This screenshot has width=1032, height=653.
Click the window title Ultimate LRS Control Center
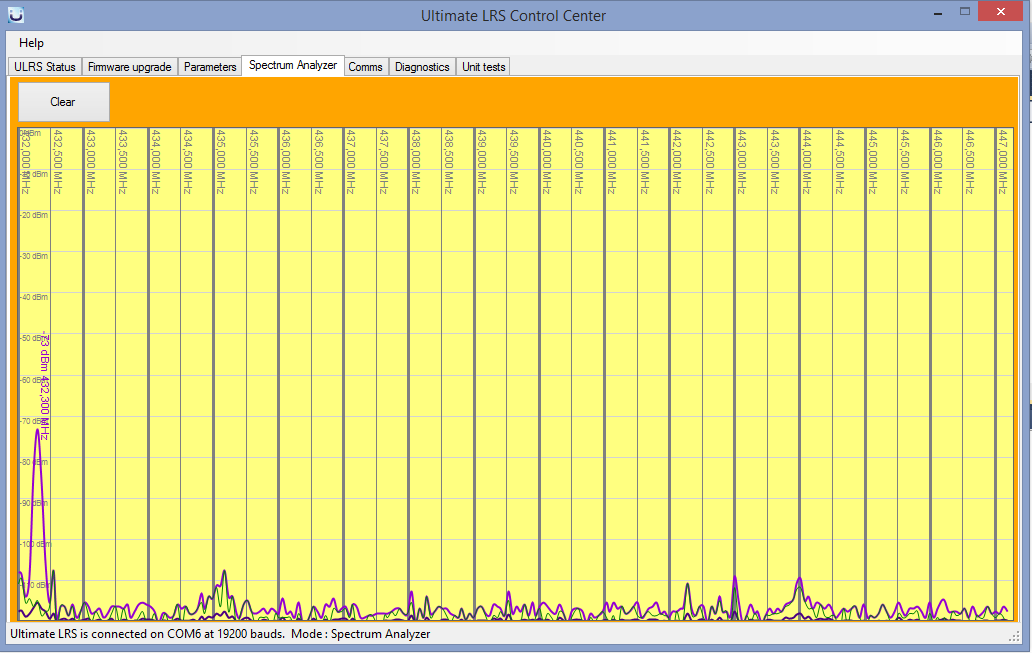pos(513,15)
